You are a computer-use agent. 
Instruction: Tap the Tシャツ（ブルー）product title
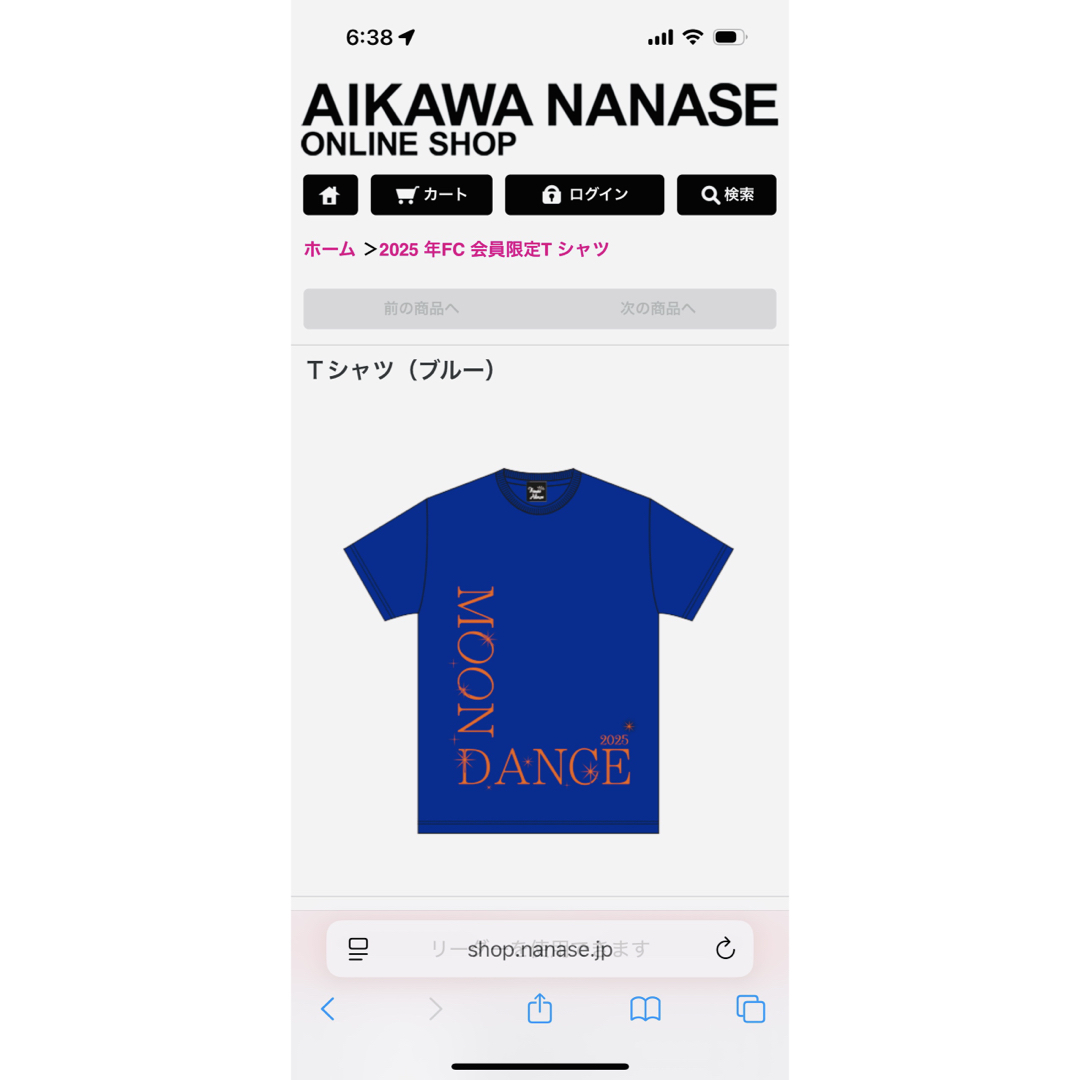[x=401, y=370]
